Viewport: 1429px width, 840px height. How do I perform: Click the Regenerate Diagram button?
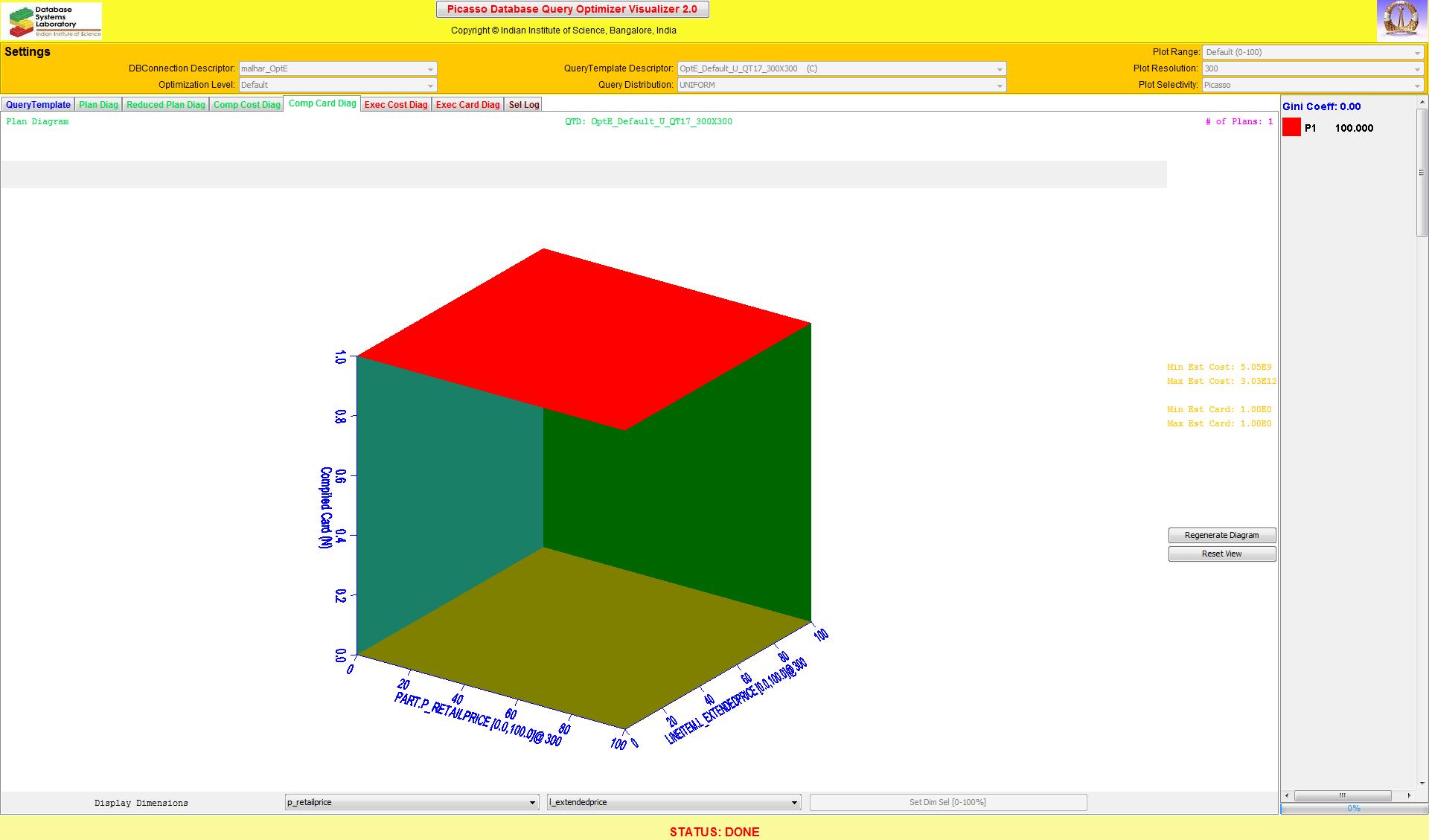pyautogui.click(x=1221, y=535)
